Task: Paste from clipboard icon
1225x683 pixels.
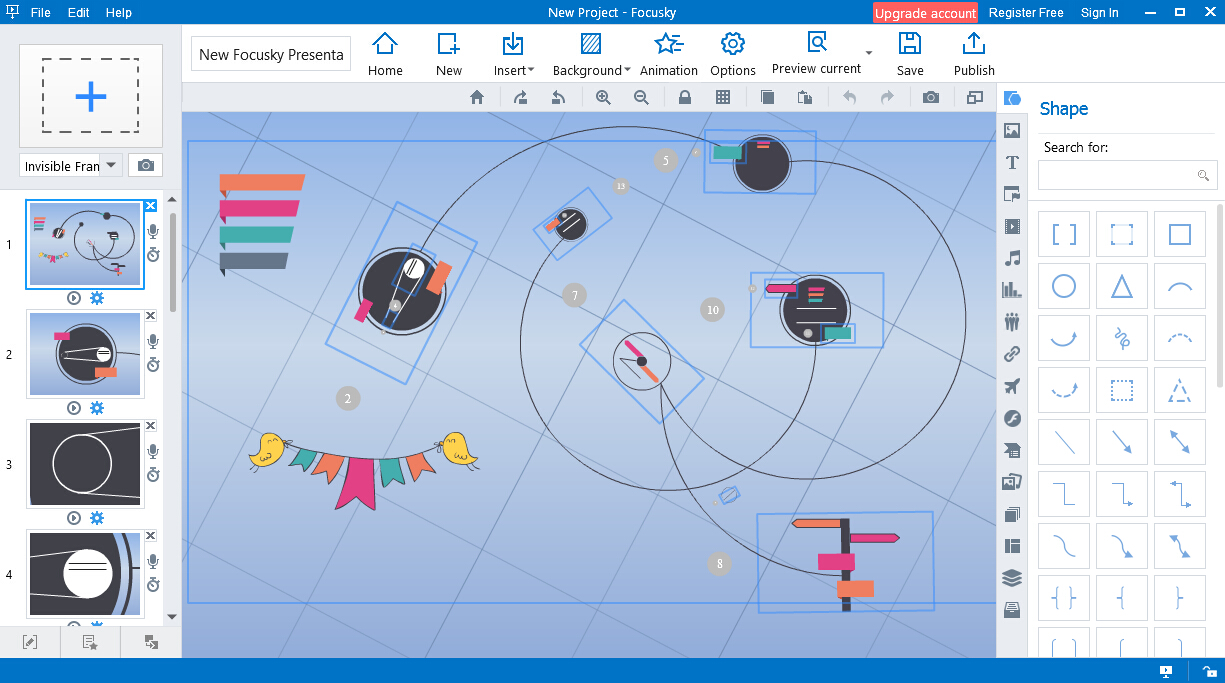Action: (805, 97)
